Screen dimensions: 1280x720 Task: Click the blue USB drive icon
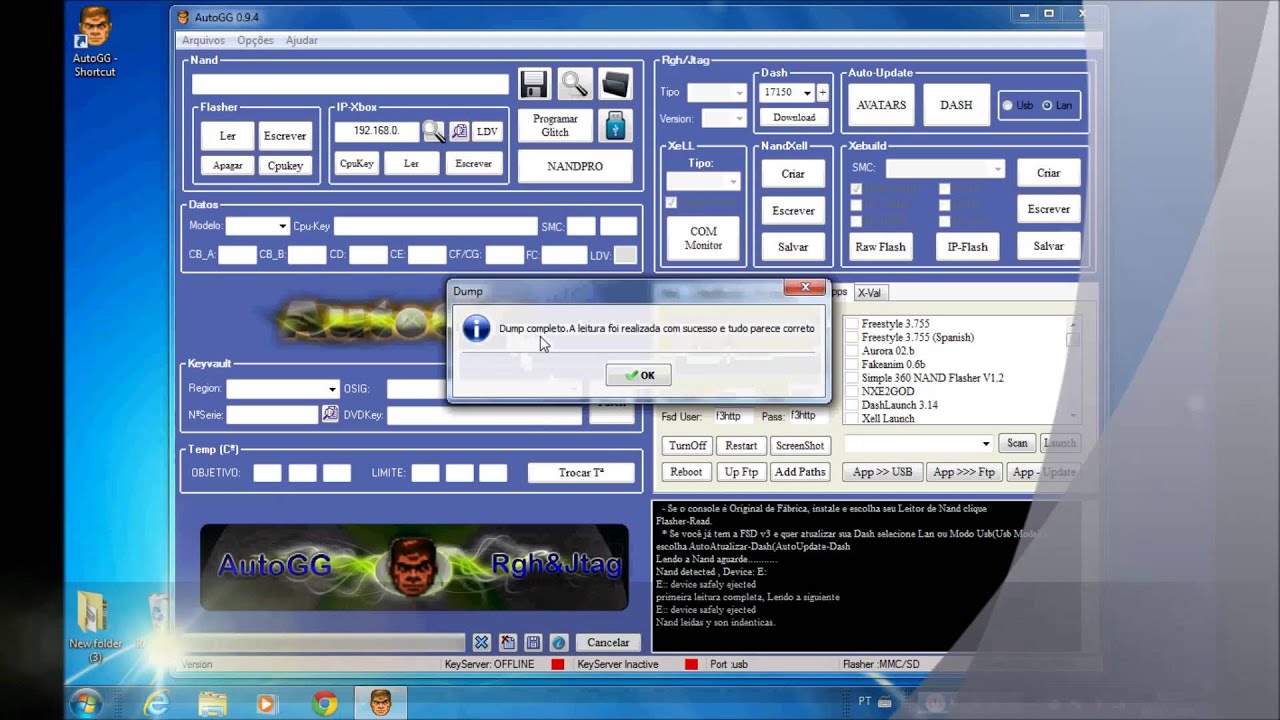tap(615, 126)
